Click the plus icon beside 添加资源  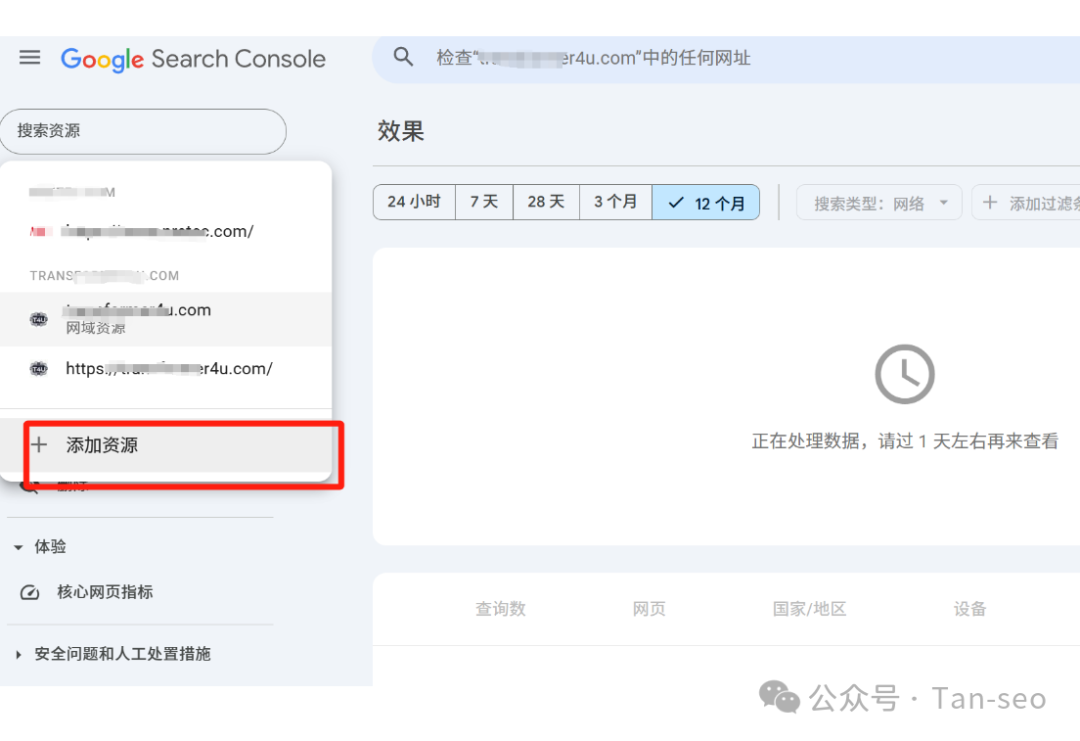(41, 445)
